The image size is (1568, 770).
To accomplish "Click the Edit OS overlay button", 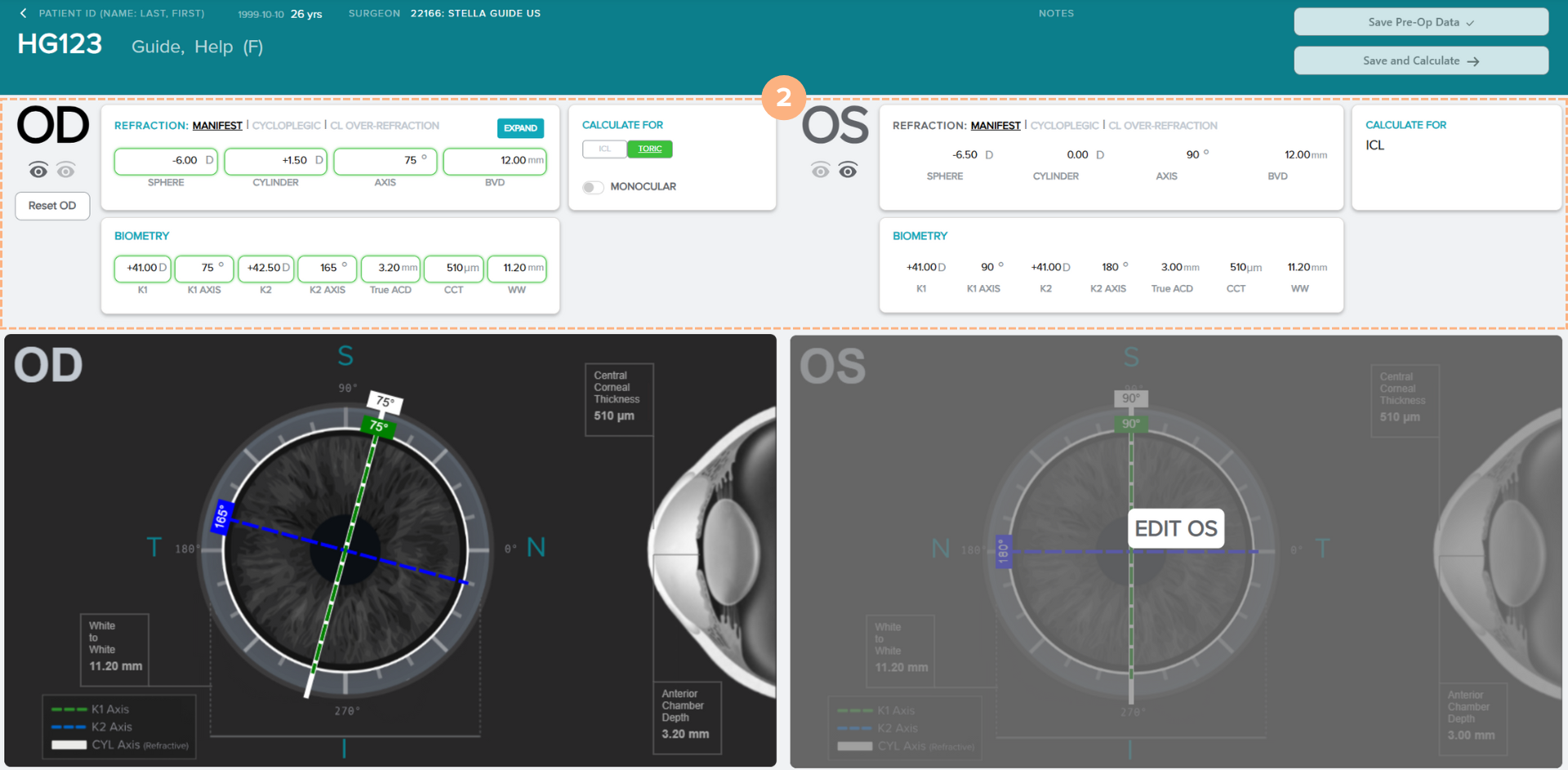I will (x=1175, y=528).
